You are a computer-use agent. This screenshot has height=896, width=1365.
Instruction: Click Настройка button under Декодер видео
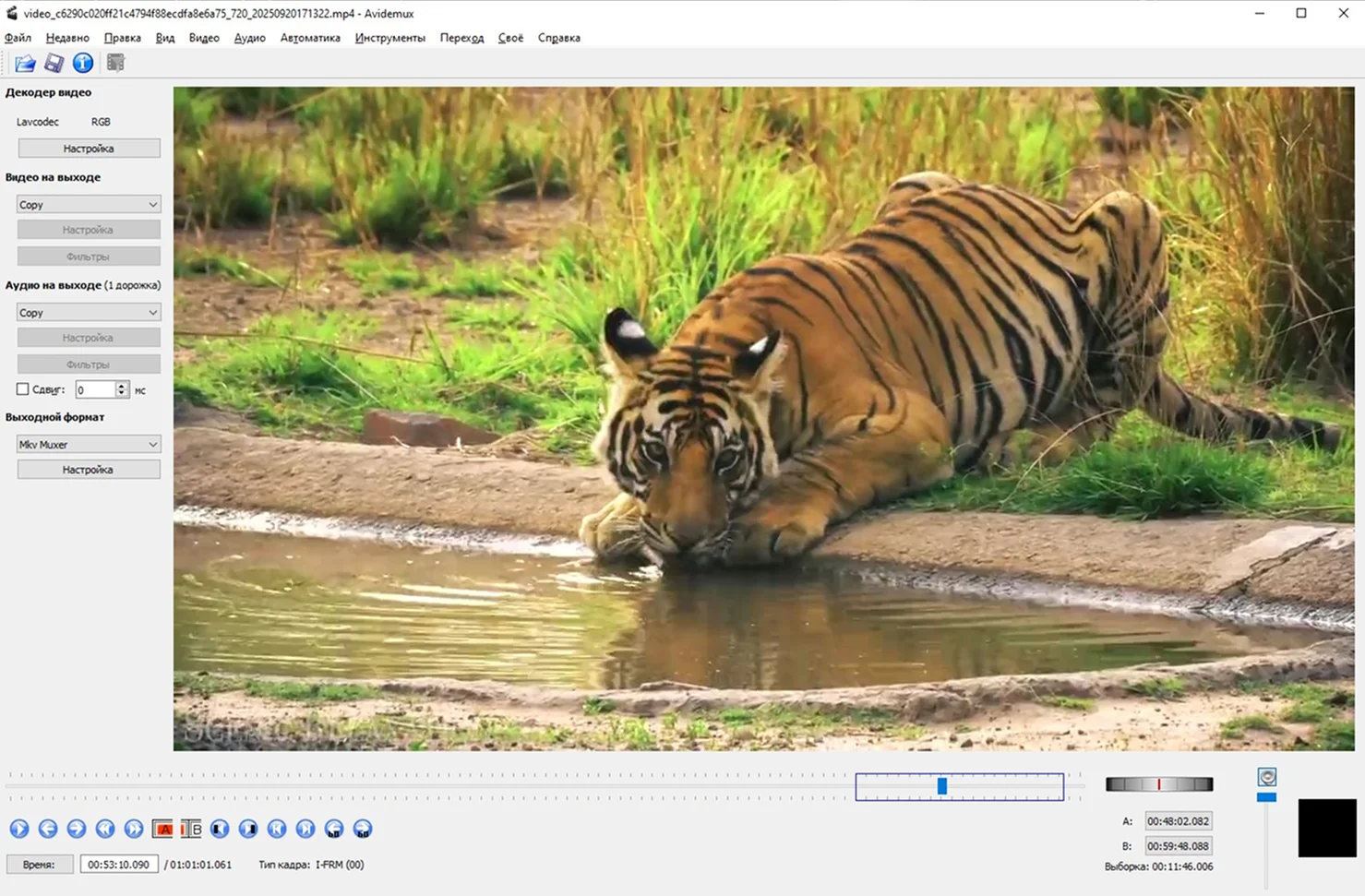click(89, 149)
